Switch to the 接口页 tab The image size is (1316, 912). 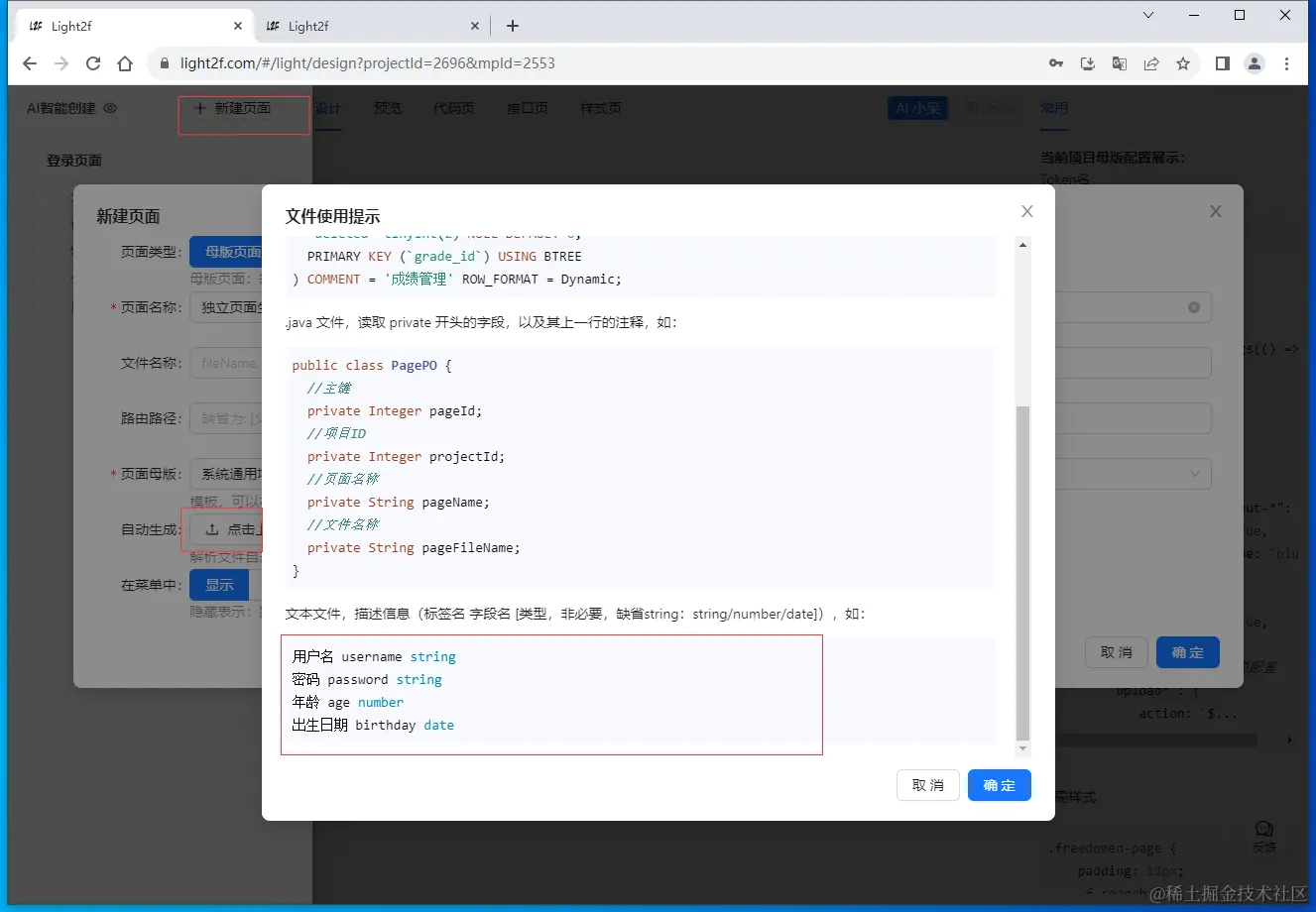tap(528, 108)
